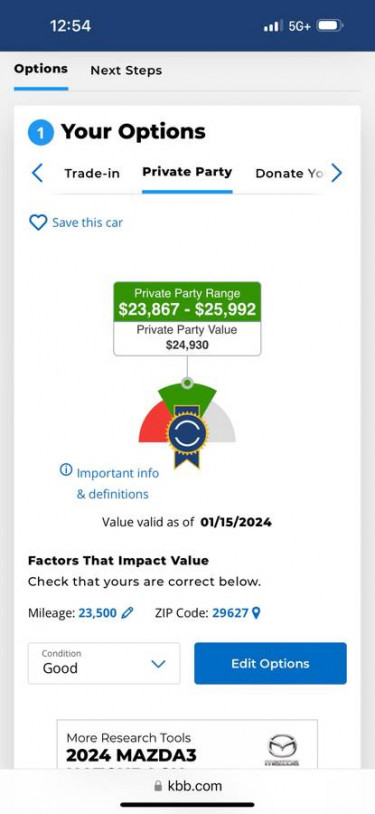Tap the green section of value gauge
Viewport: 375px width, 814px height.
coord(187,395)
